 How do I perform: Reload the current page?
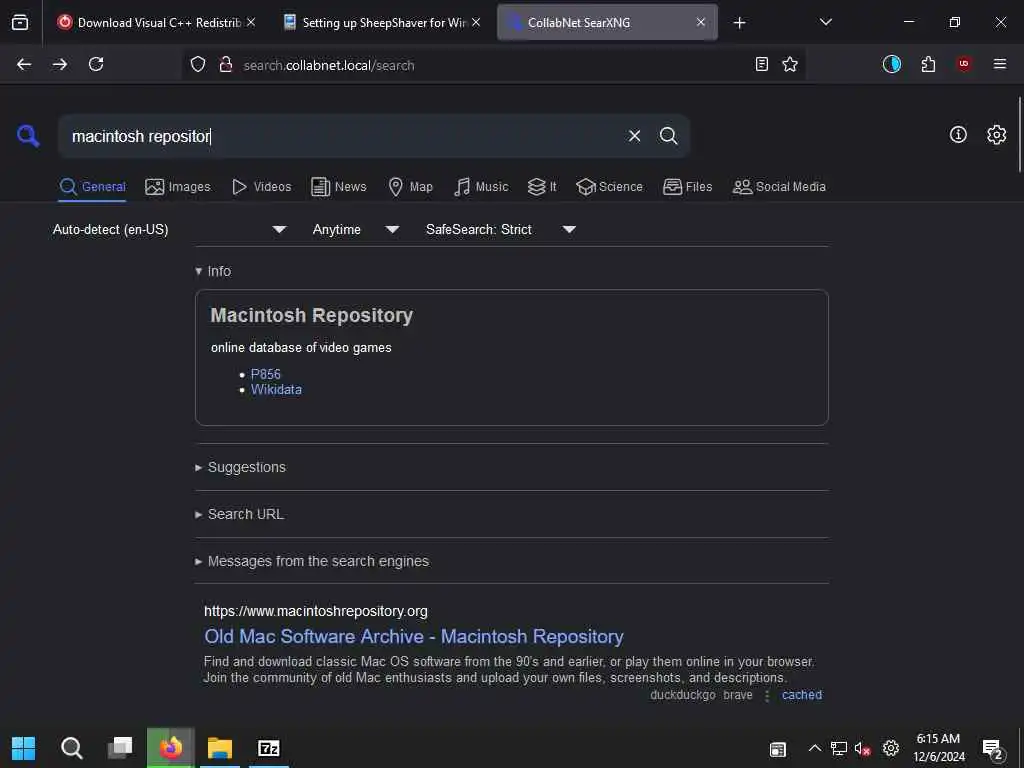point(96,64)
